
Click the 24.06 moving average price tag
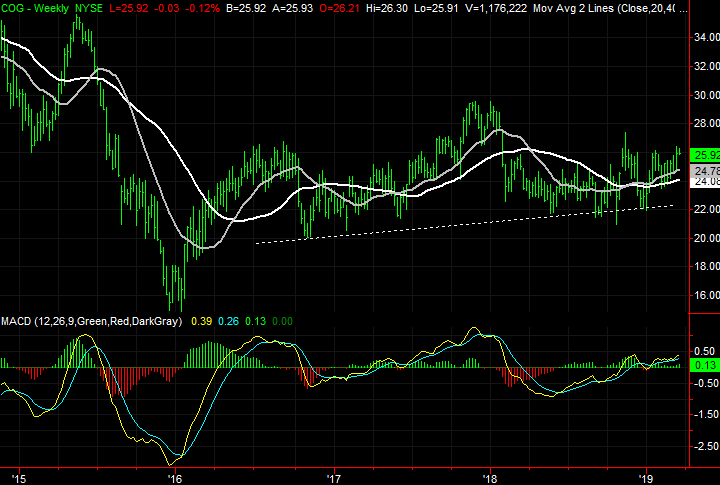(703, 182)
